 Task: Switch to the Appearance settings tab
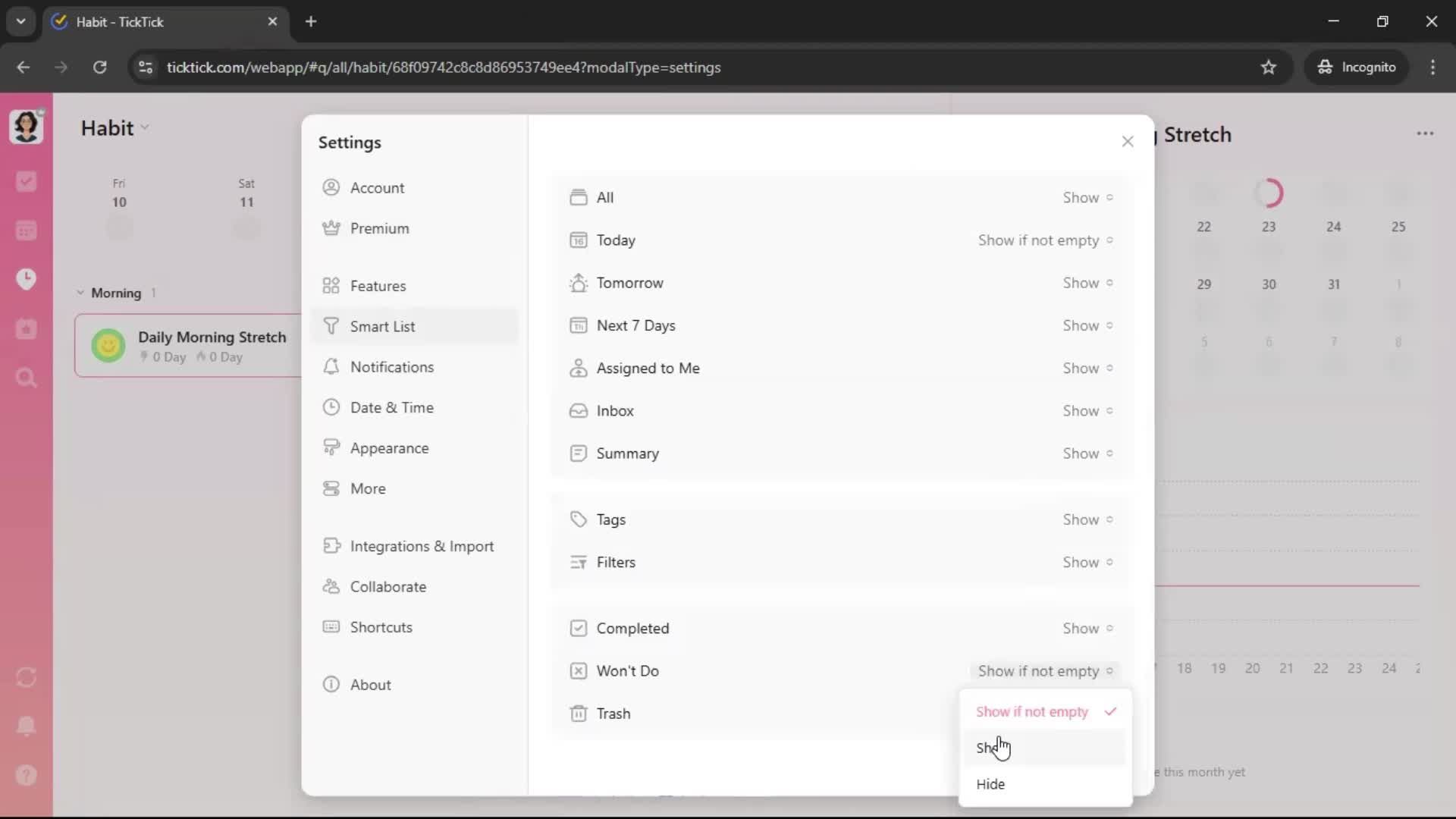pos(388,448)
